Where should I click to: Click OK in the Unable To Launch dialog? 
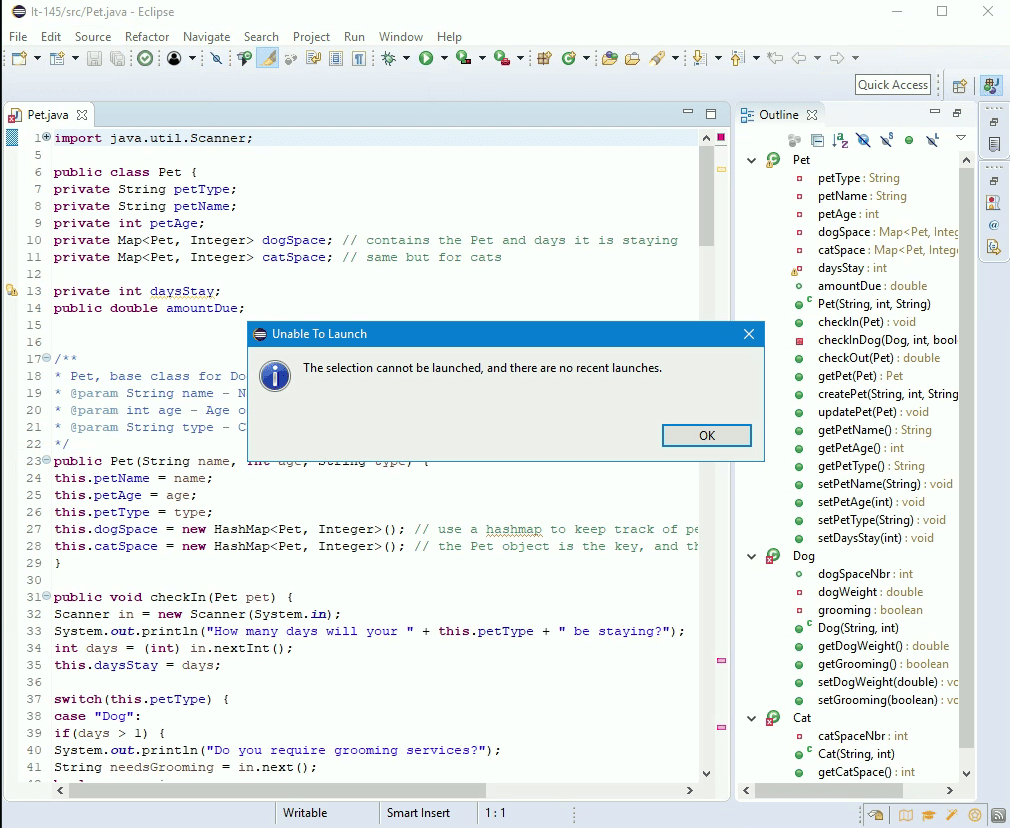tap(706, 435)
